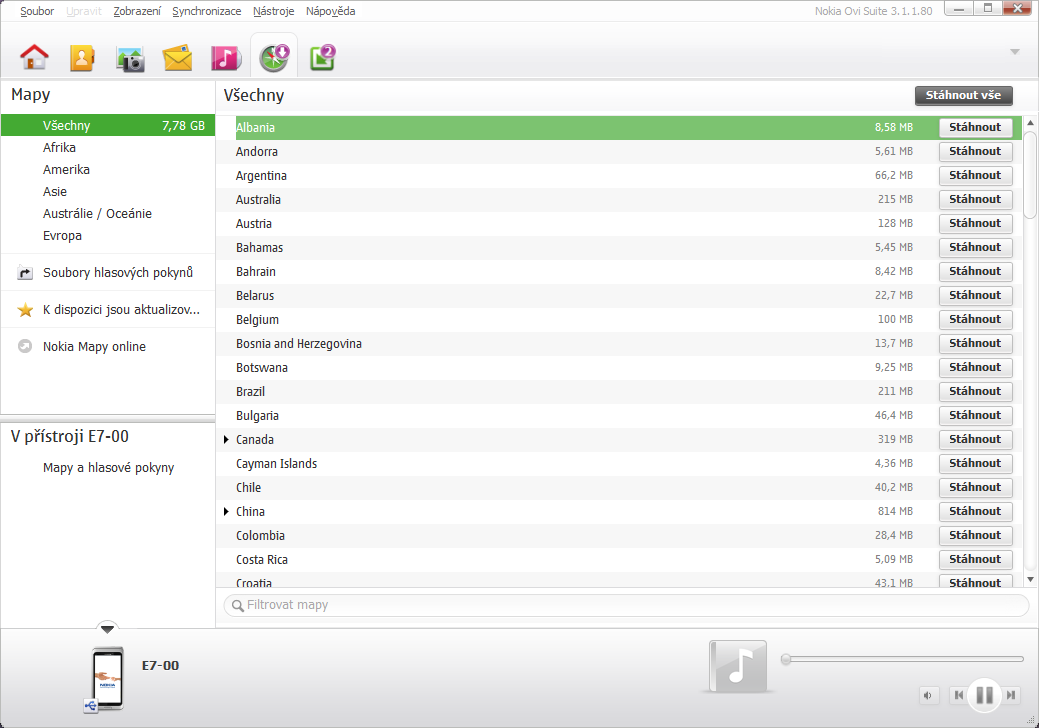Open the Nástroje menu
Viewport: 1039px width, 728px height.
(x=274, y=11)
